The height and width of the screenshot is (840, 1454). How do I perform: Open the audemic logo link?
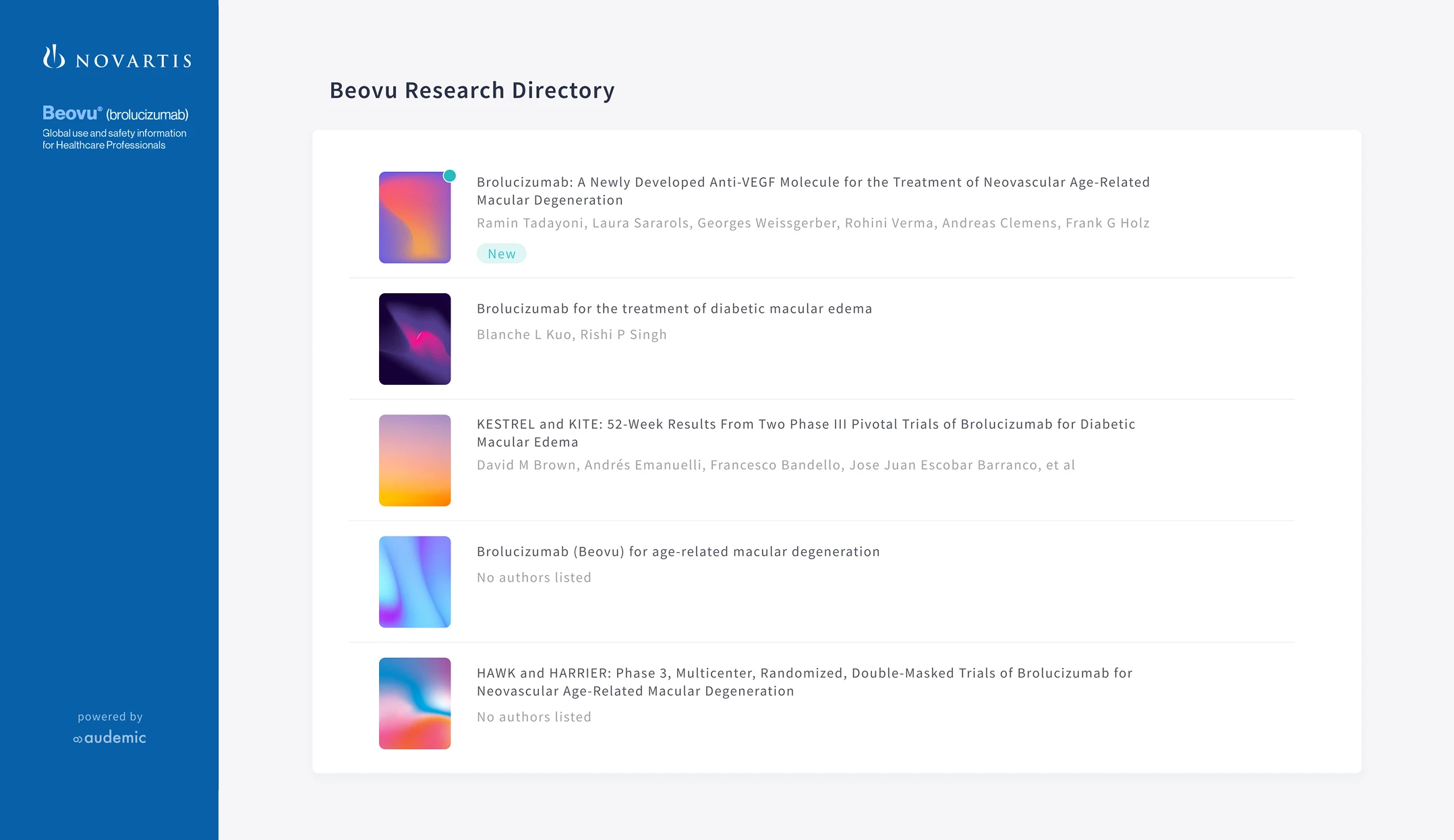(x=110, y=738)
